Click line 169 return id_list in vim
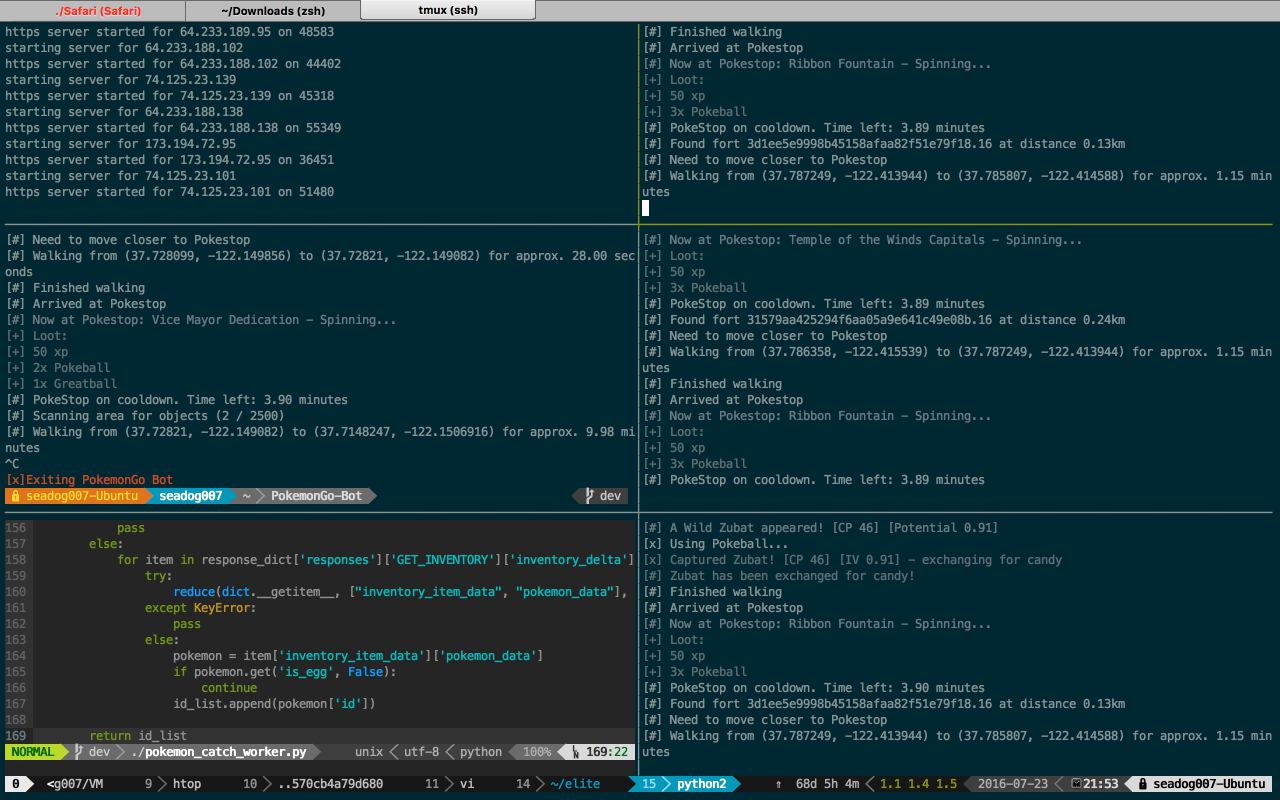 point(138,736)
